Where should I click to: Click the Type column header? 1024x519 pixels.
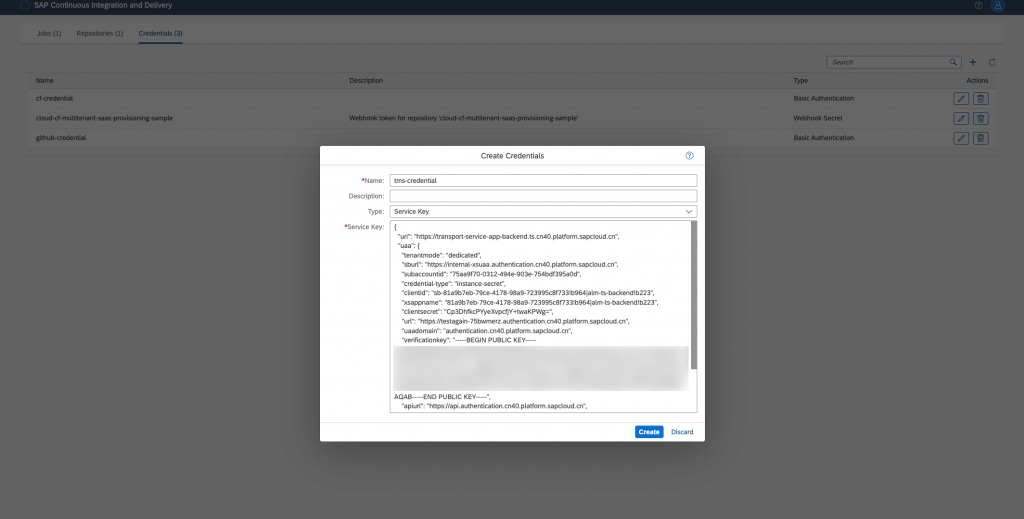[801, 80]
